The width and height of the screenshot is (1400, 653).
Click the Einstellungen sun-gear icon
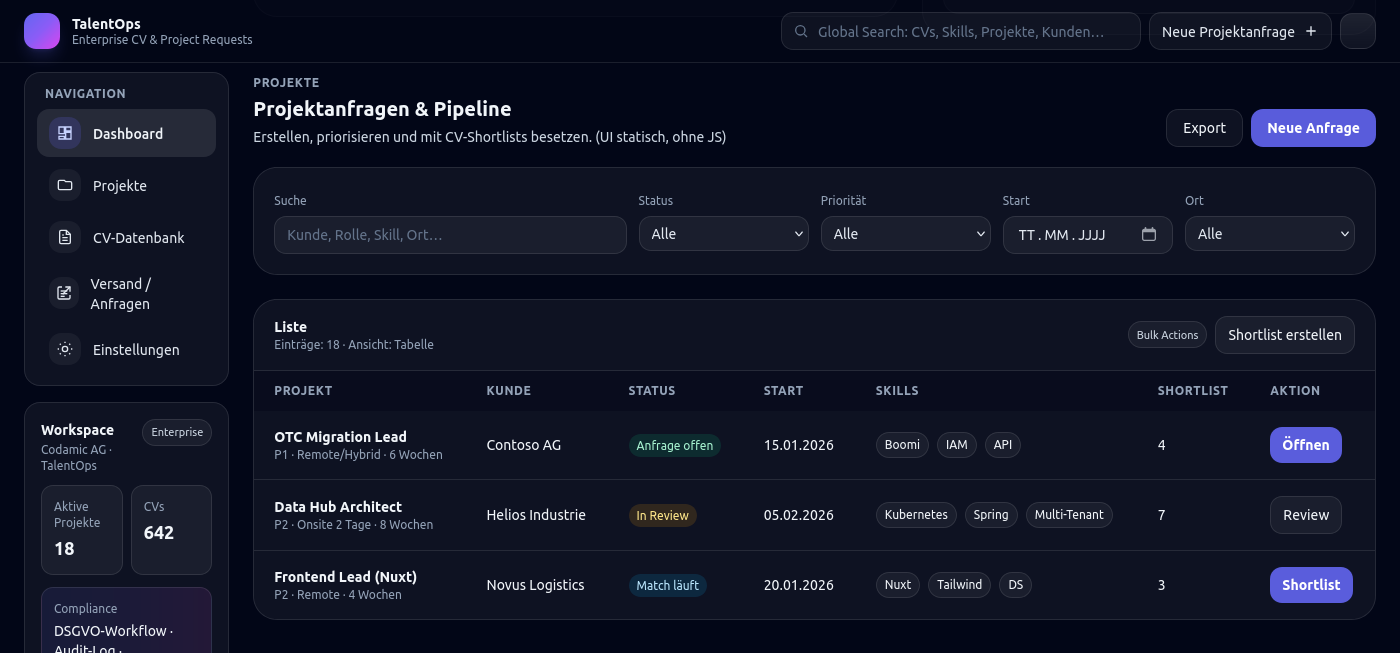click(x=65, y=349)
